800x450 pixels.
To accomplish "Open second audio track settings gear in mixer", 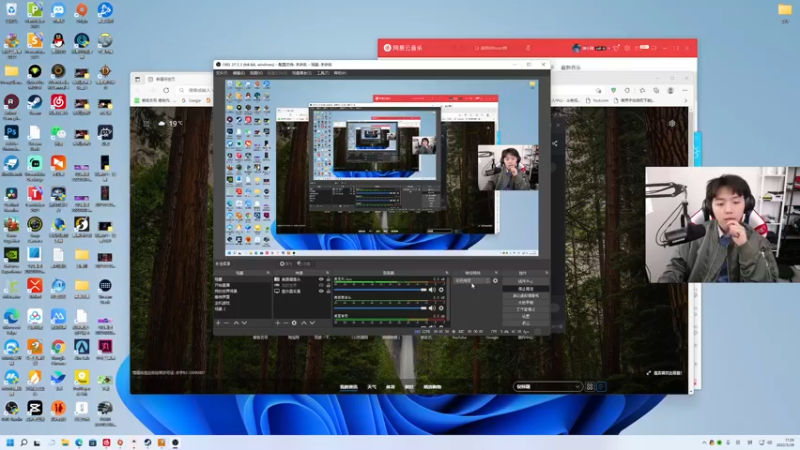I will (x=441, y=308).
